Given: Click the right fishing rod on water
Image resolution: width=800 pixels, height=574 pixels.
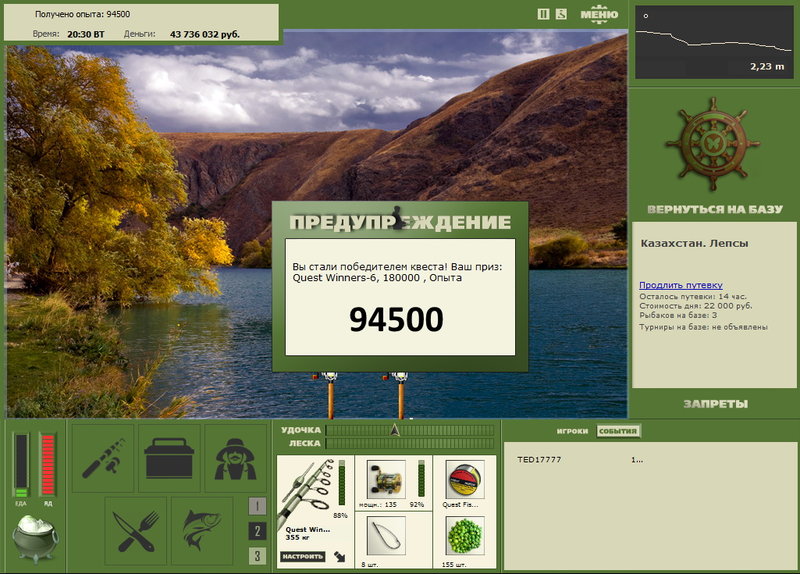Looking at the screenshot, I should [x=400, y=395].
